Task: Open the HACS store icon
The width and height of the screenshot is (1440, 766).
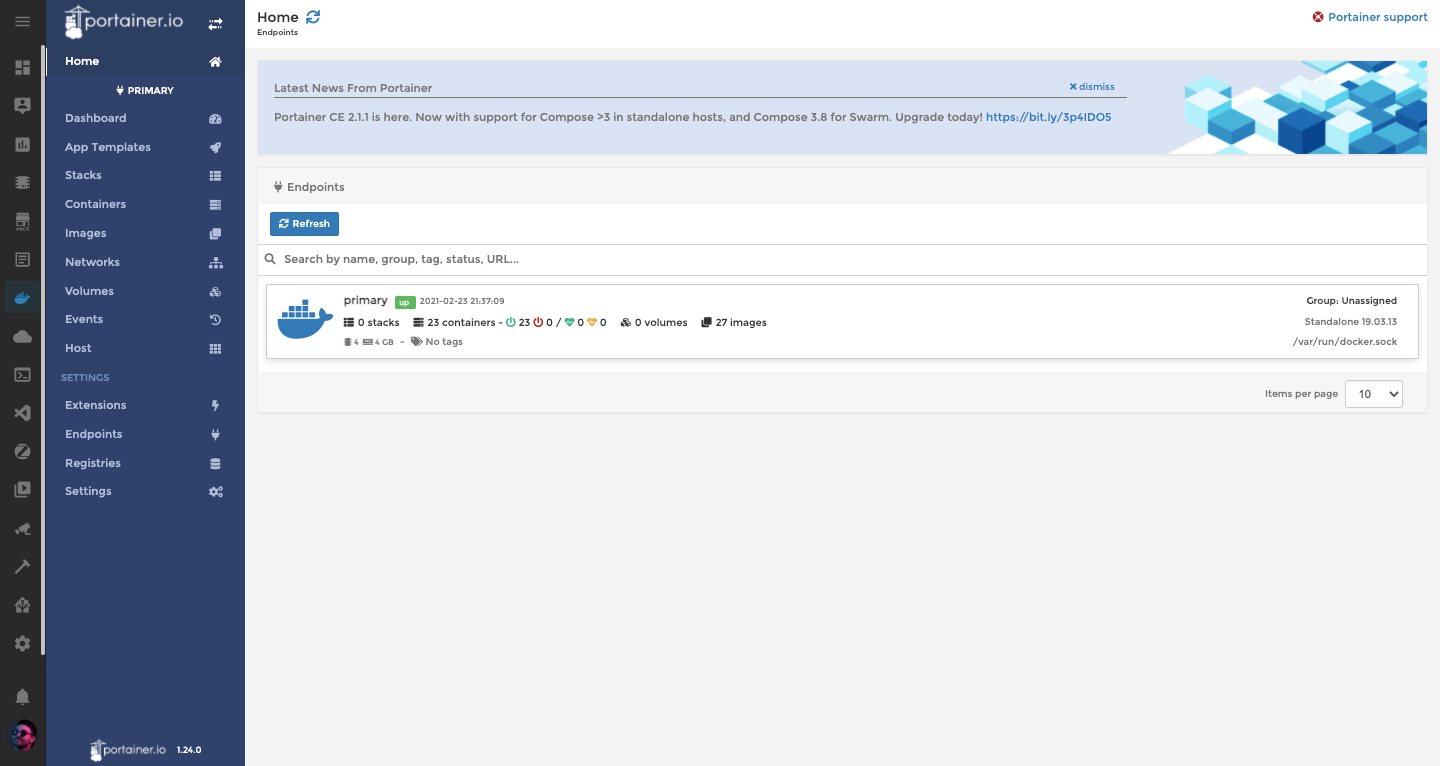Action: [22, 221]
